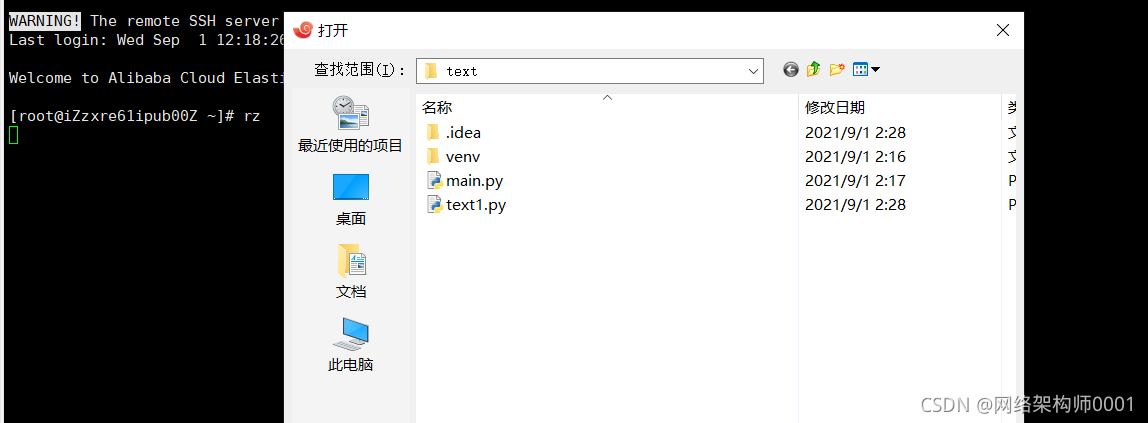The image size is (1148, 423).
Task: Expand the 查找范围 text folder dropdown
Action: [753, 71]
